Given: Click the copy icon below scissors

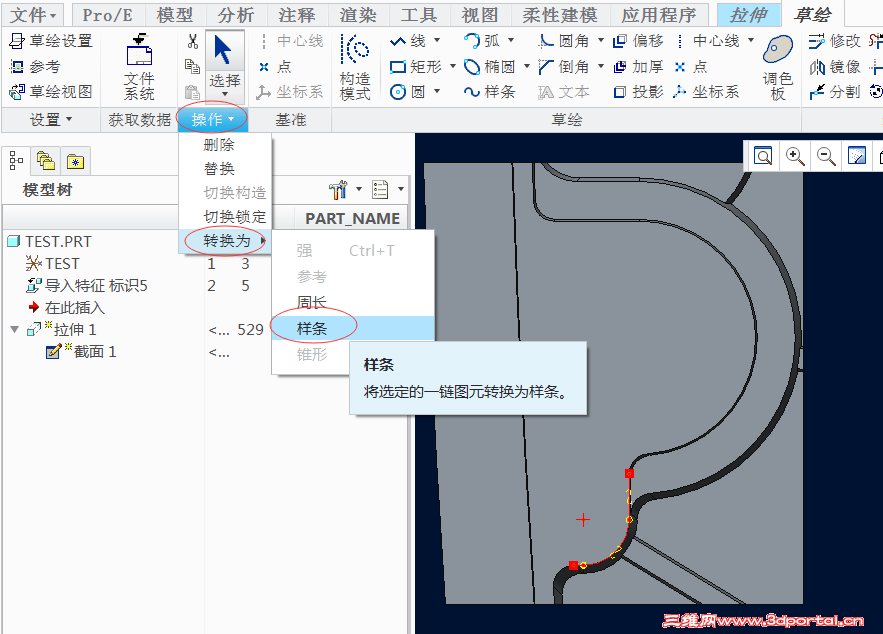Looking at the screenshot, I should (x=193, y=66).
